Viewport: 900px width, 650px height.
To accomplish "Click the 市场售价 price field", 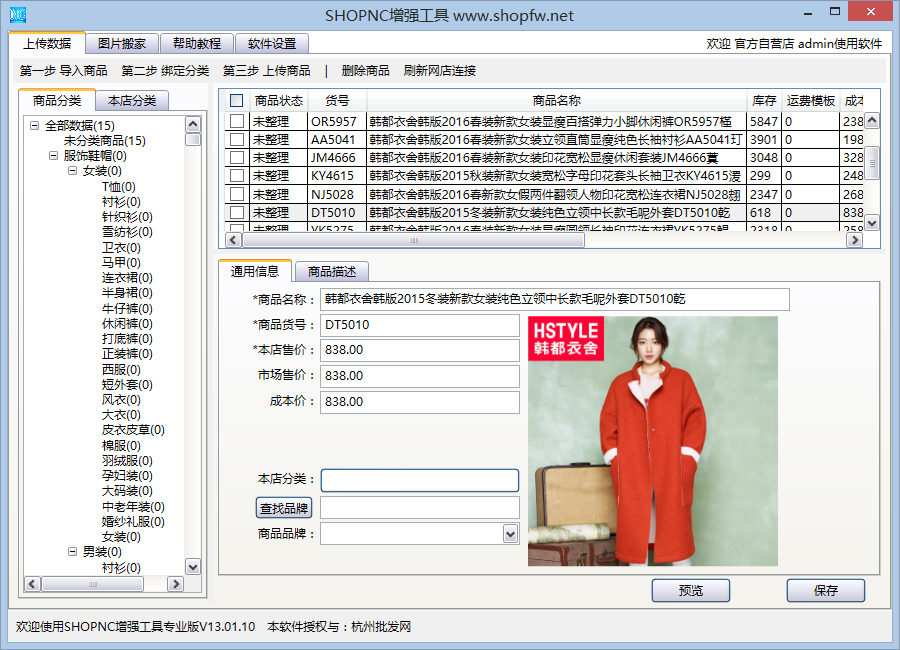I will (420, 376).
